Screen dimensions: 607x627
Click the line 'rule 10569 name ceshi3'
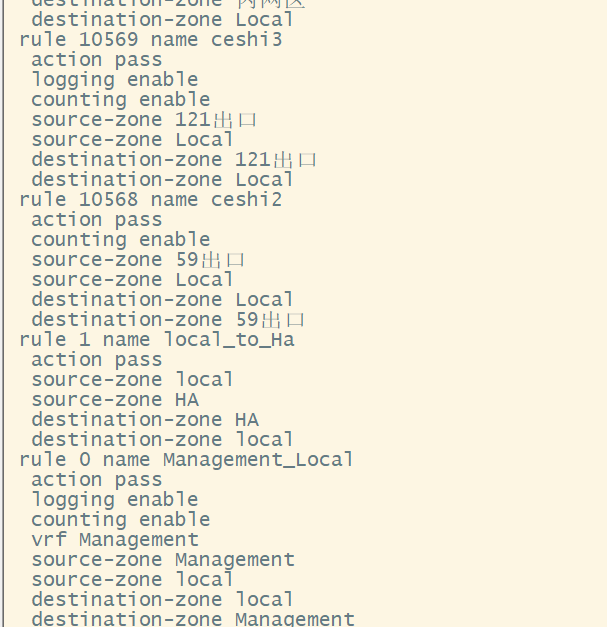pyautogui.click(x=150, y=40)
